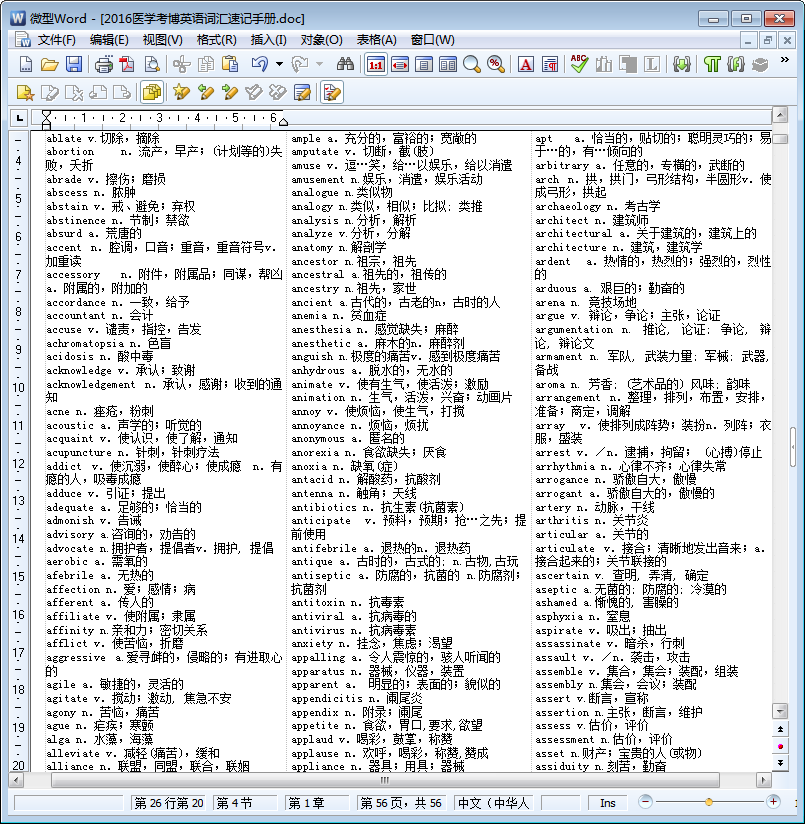Click the zoom slider handle
Image resolution: width=805 pixels, height=824 pixels.
pyautogui.click(x=709, y=802)
